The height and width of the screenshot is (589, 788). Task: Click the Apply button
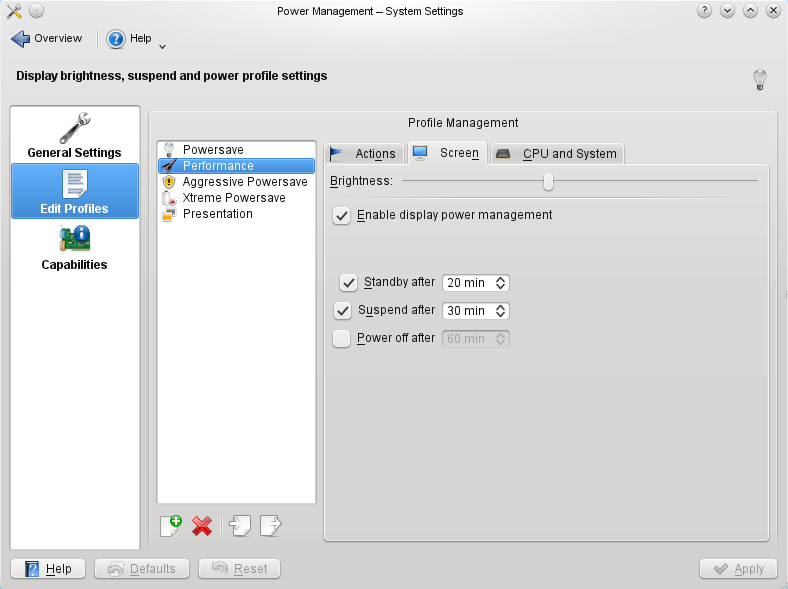click(x=738, y=569)
